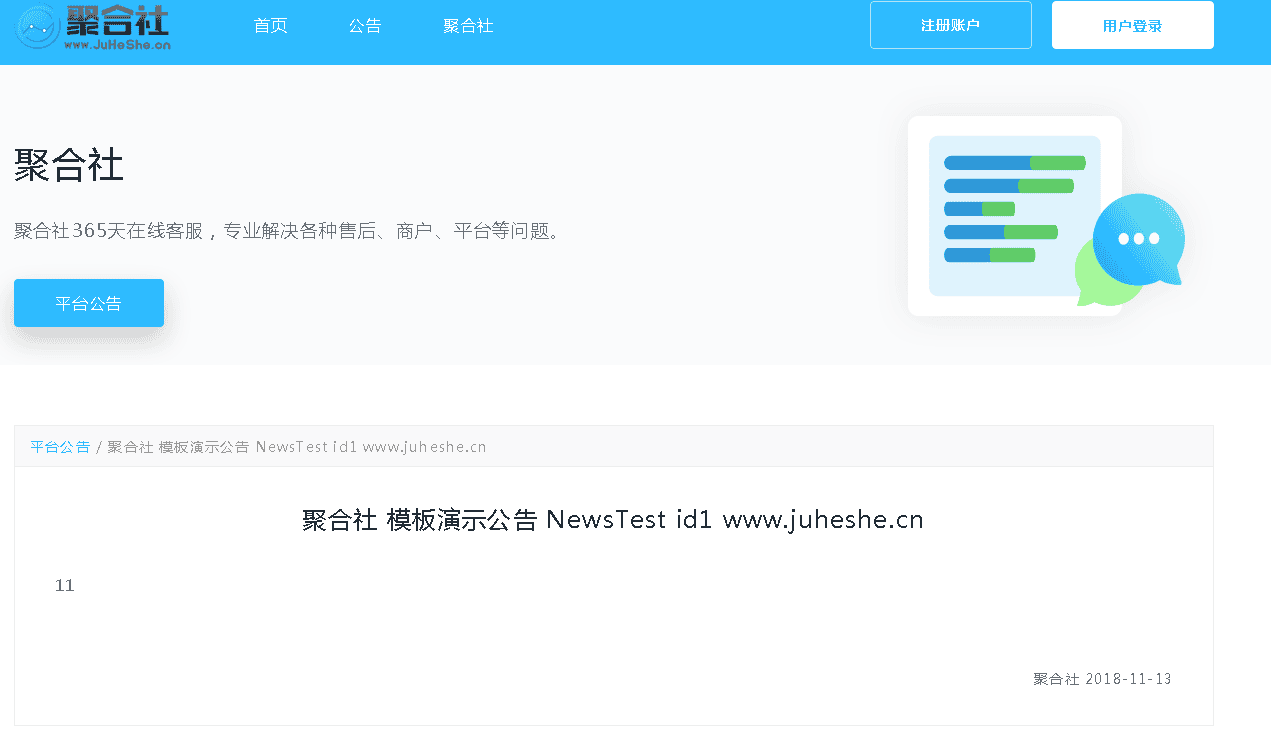Click the 注册账户 button
The image size is (1271, 749).
point(950,25)
